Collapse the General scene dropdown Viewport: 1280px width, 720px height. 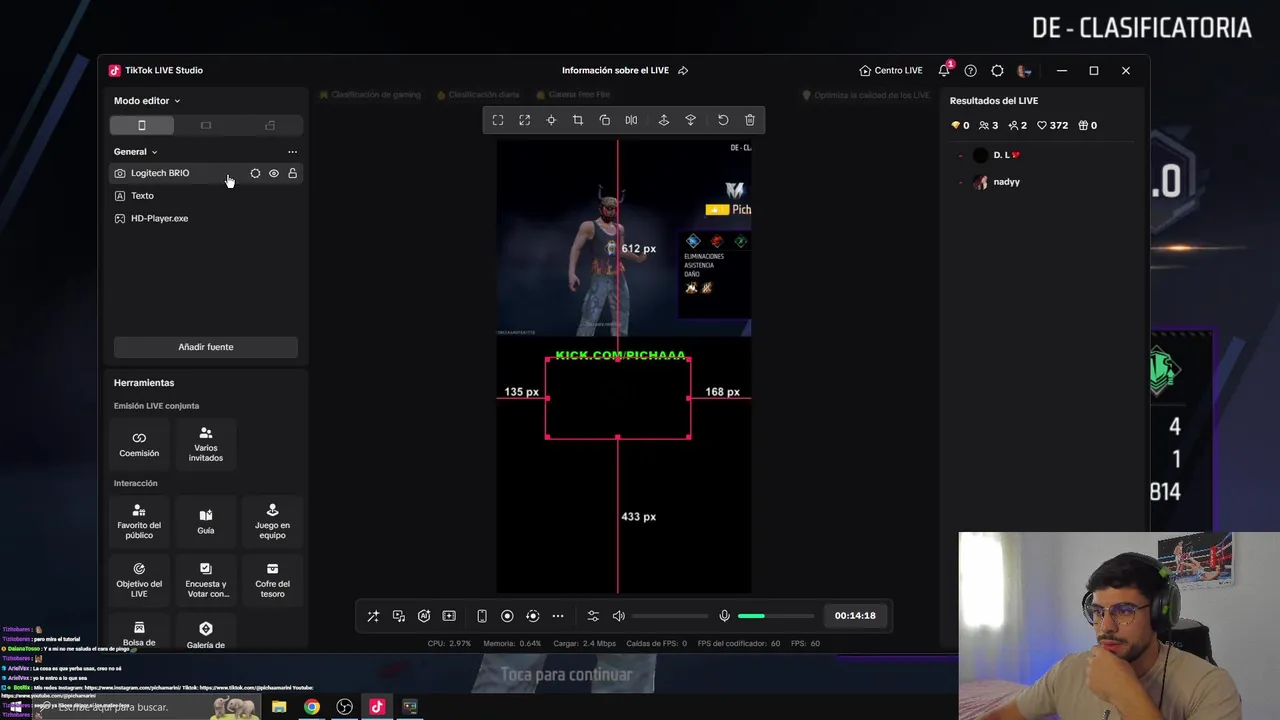click(x=135, y=152)
